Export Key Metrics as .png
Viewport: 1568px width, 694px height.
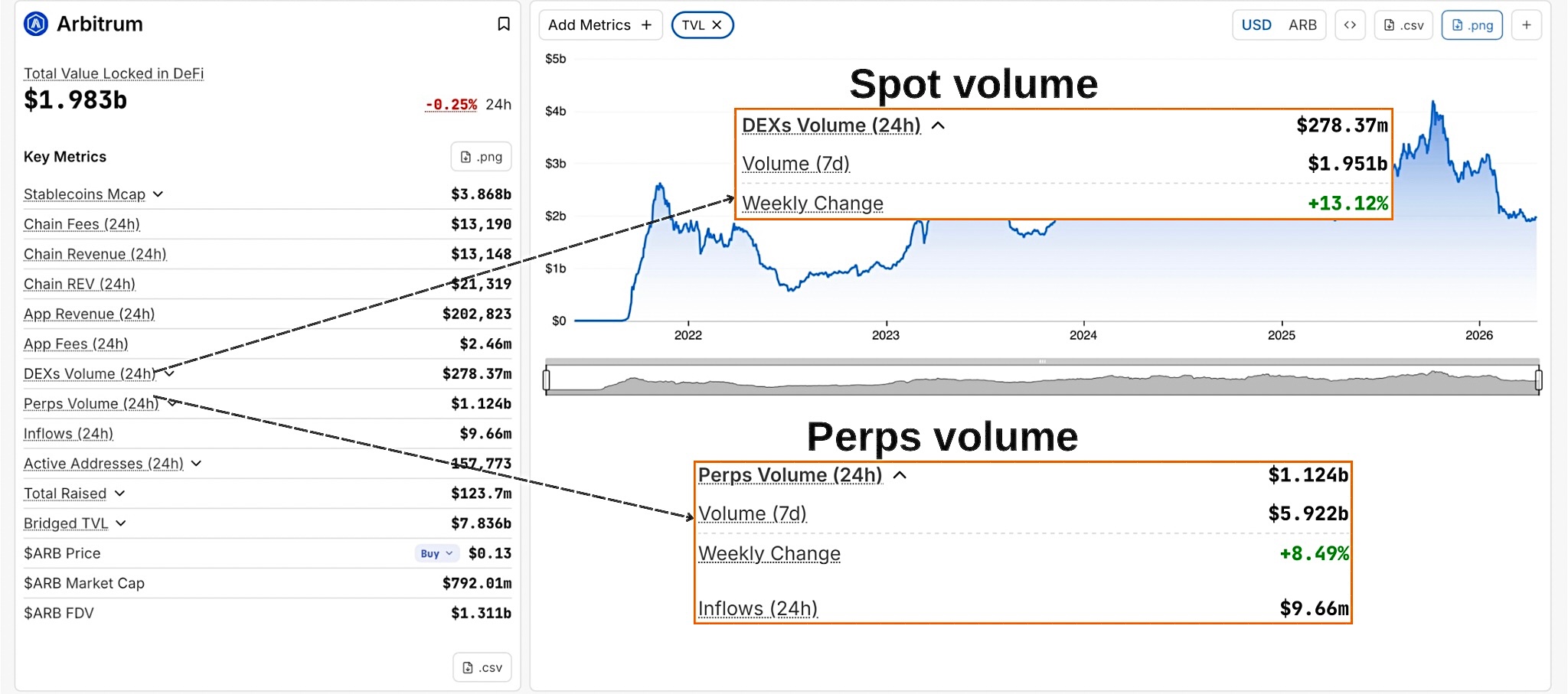[x=481, y=157]
